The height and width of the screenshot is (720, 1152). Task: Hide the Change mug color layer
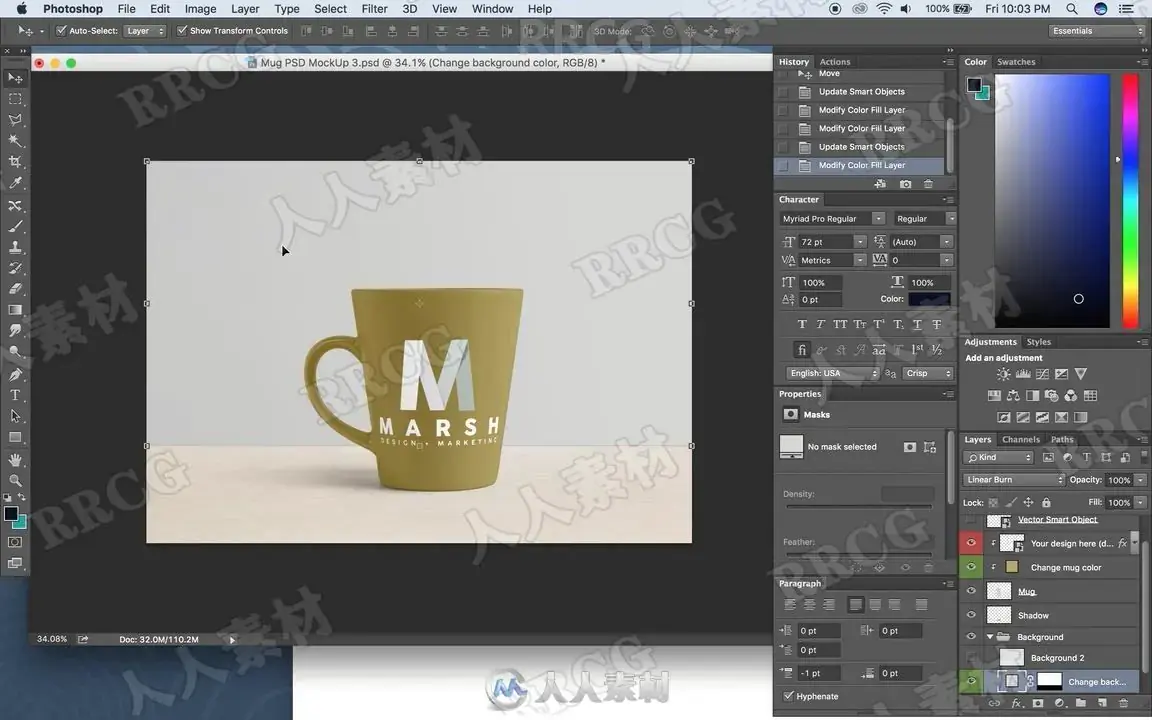[971, 567]
